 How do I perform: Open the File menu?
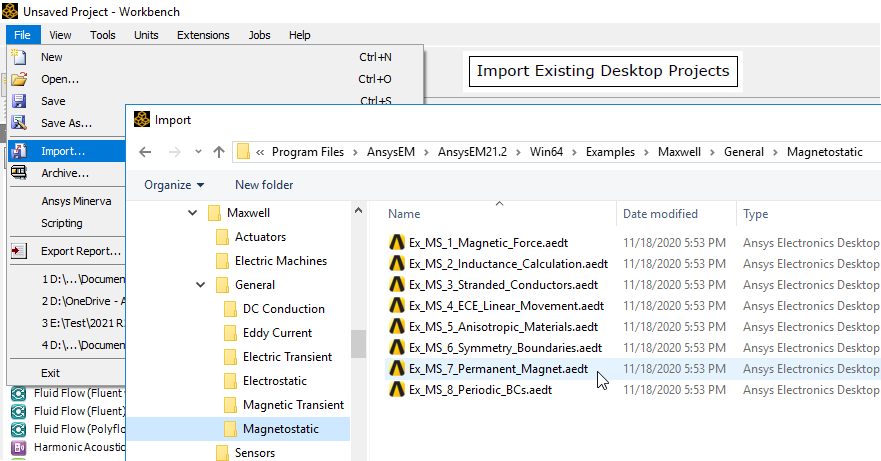[22, 35]
